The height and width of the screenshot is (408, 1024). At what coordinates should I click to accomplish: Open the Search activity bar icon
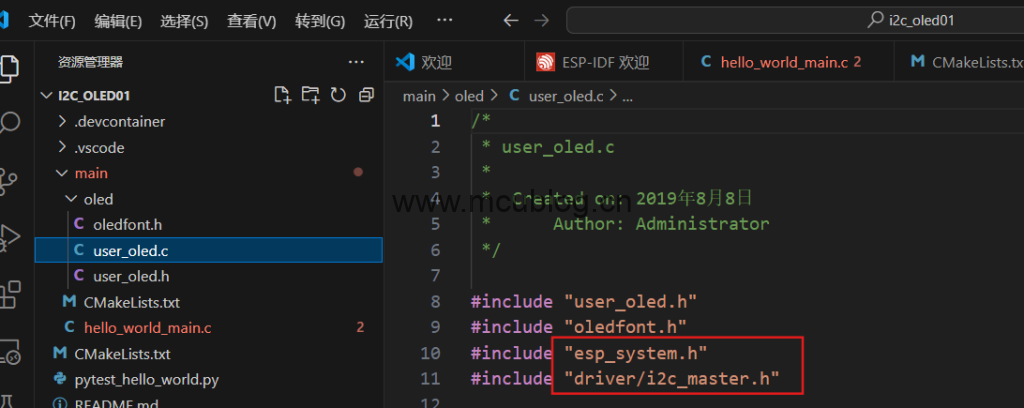pos(10,123)
